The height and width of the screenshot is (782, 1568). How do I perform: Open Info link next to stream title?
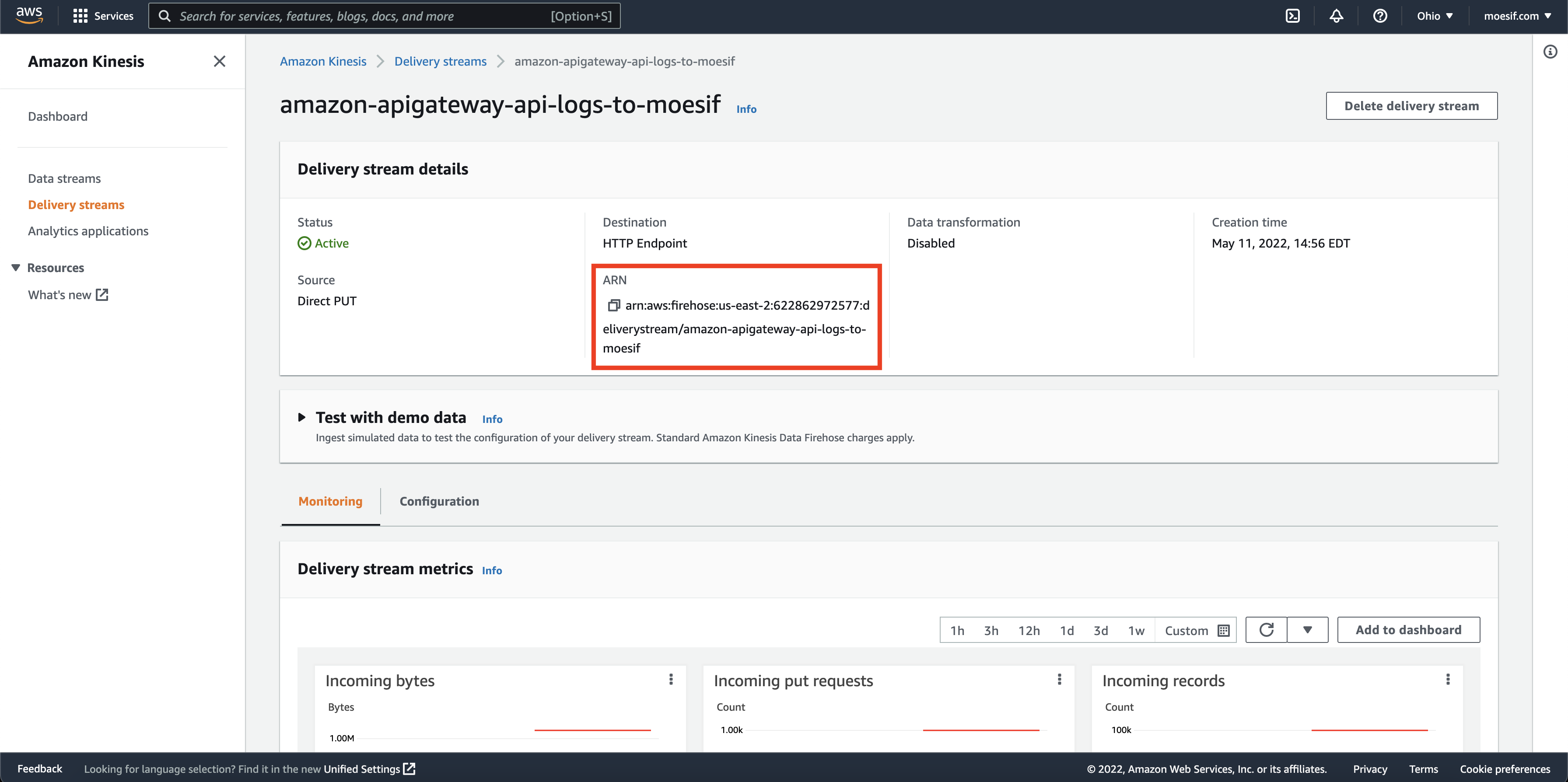coord(746,109)
